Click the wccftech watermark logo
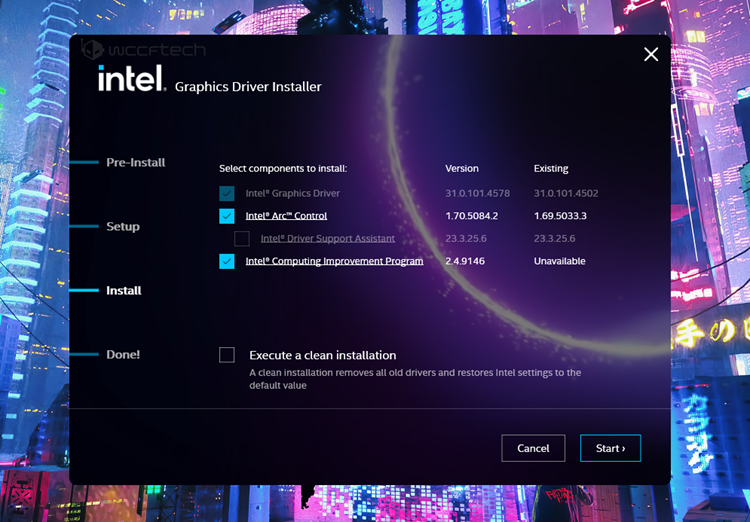750x522 pixels. point(143,49)
